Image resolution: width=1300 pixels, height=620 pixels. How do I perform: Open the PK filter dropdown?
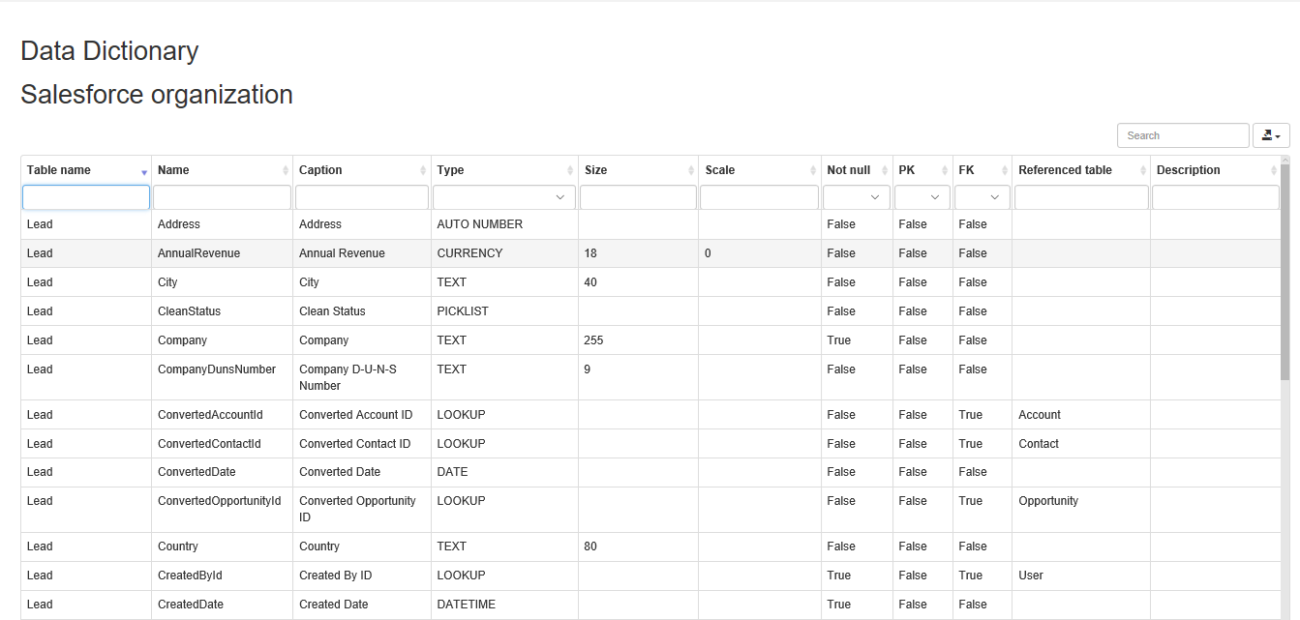920,198
